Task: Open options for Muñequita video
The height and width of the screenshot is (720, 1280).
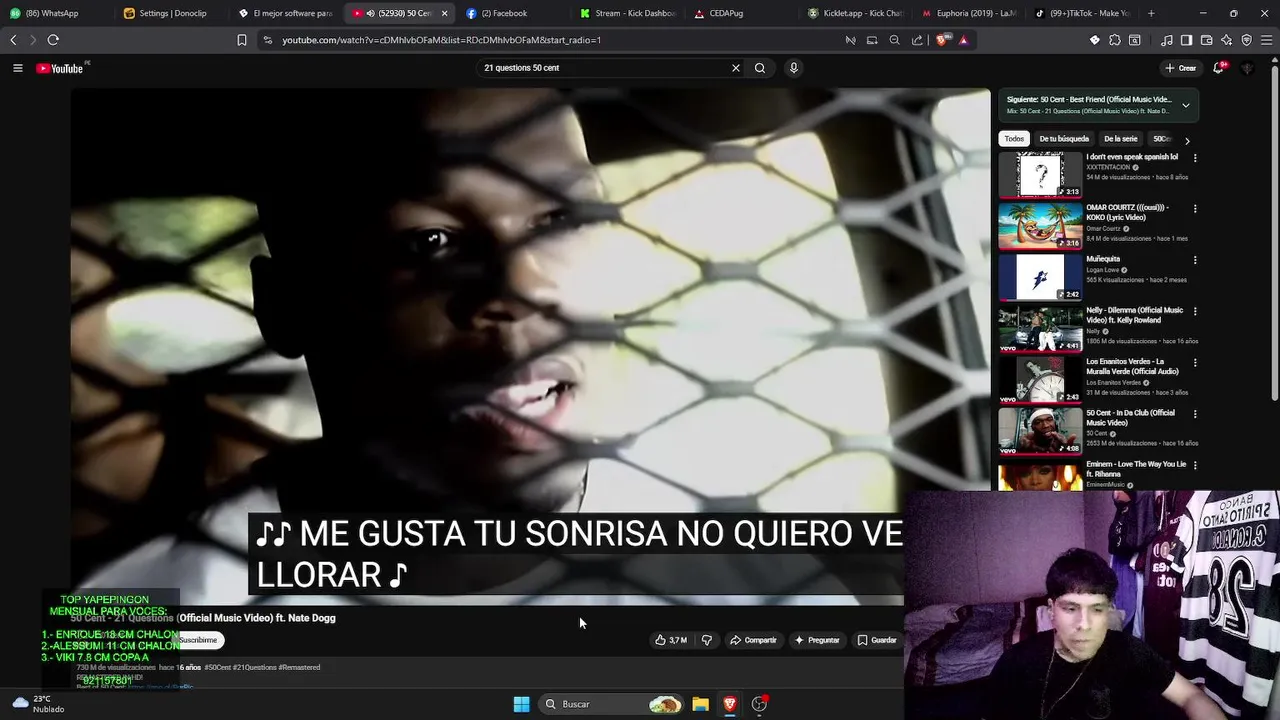Action: click(x=1194, y=260)
